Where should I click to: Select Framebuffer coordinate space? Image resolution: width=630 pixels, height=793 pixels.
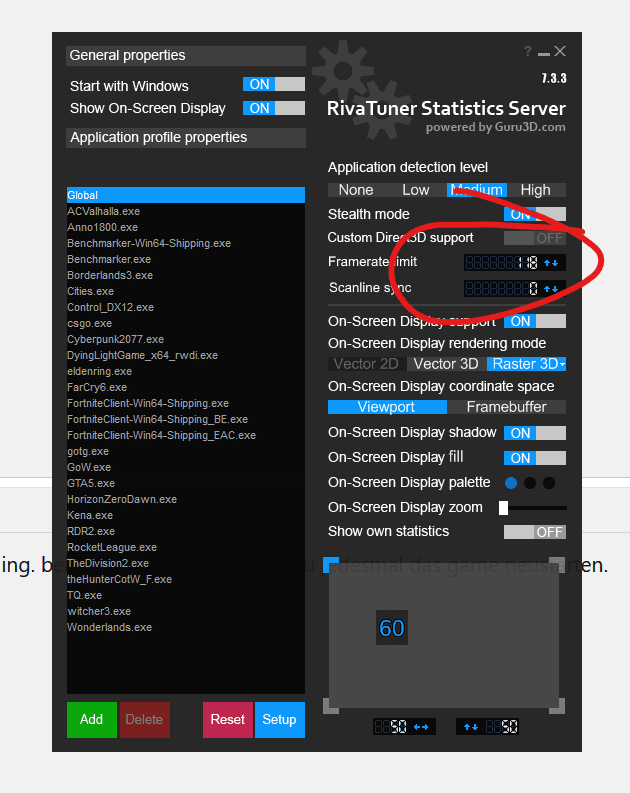(507, 407)
